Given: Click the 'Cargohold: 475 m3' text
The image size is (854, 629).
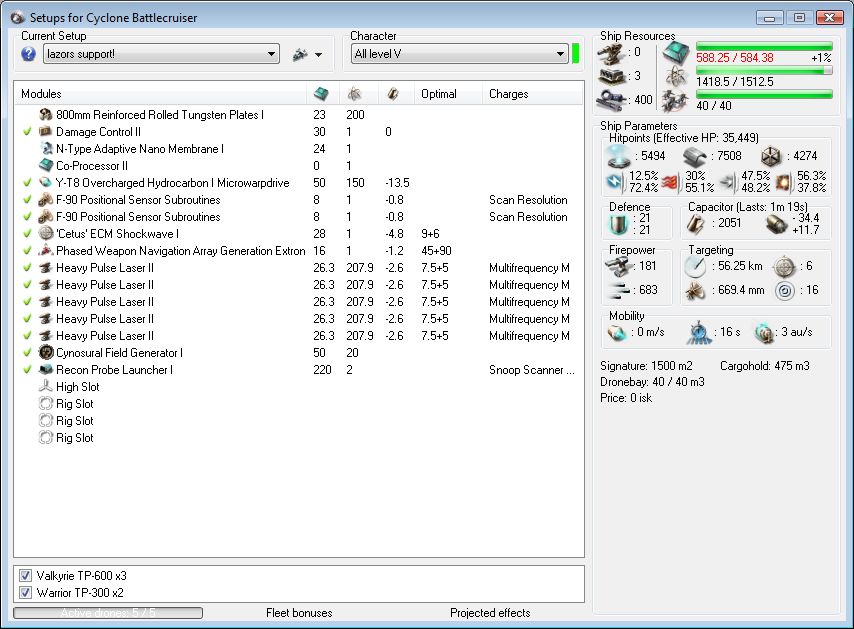Looking at the screenshot, I should pos(765,365).
